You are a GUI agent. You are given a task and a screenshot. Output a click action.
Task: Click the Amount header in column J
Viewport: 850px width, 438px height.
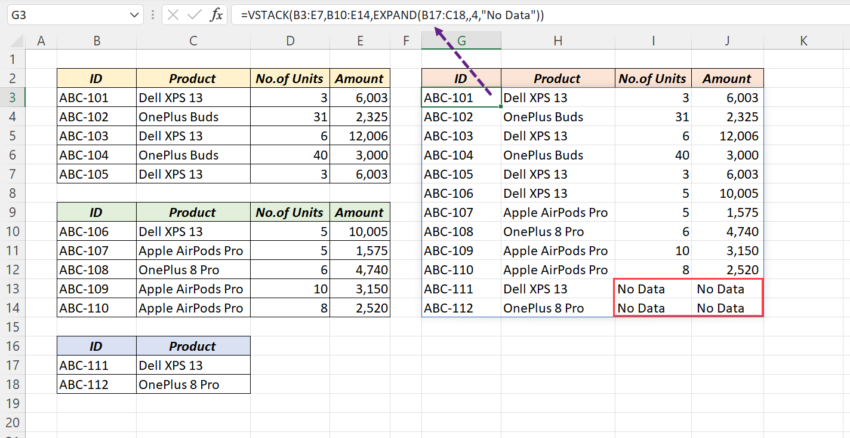(x=727, y=79)
